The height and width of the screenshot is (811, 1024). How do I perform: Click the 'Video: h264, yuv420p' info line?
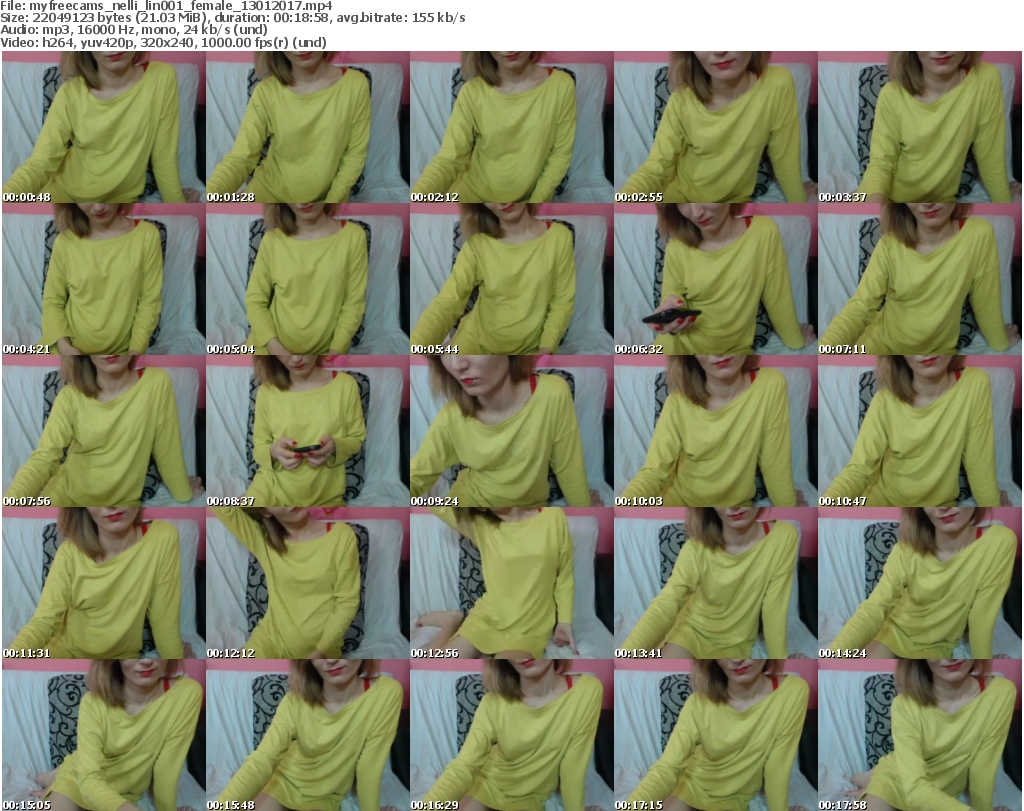coord(163,42)
